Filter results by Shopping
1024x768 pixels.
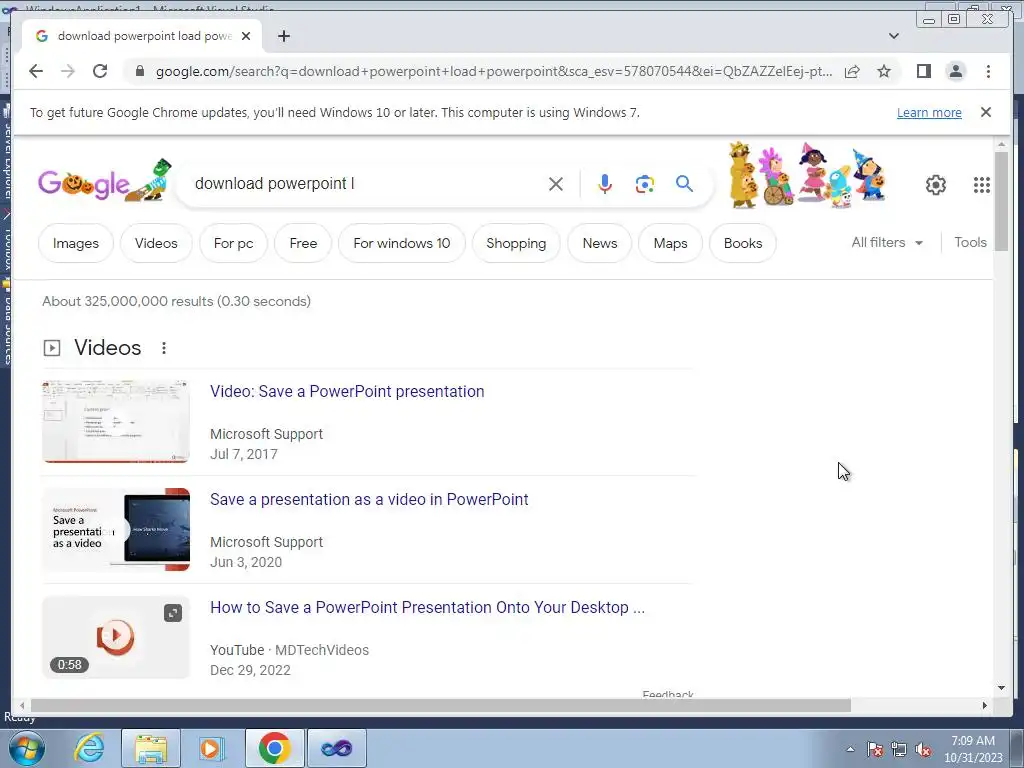[x=516, y=243]
